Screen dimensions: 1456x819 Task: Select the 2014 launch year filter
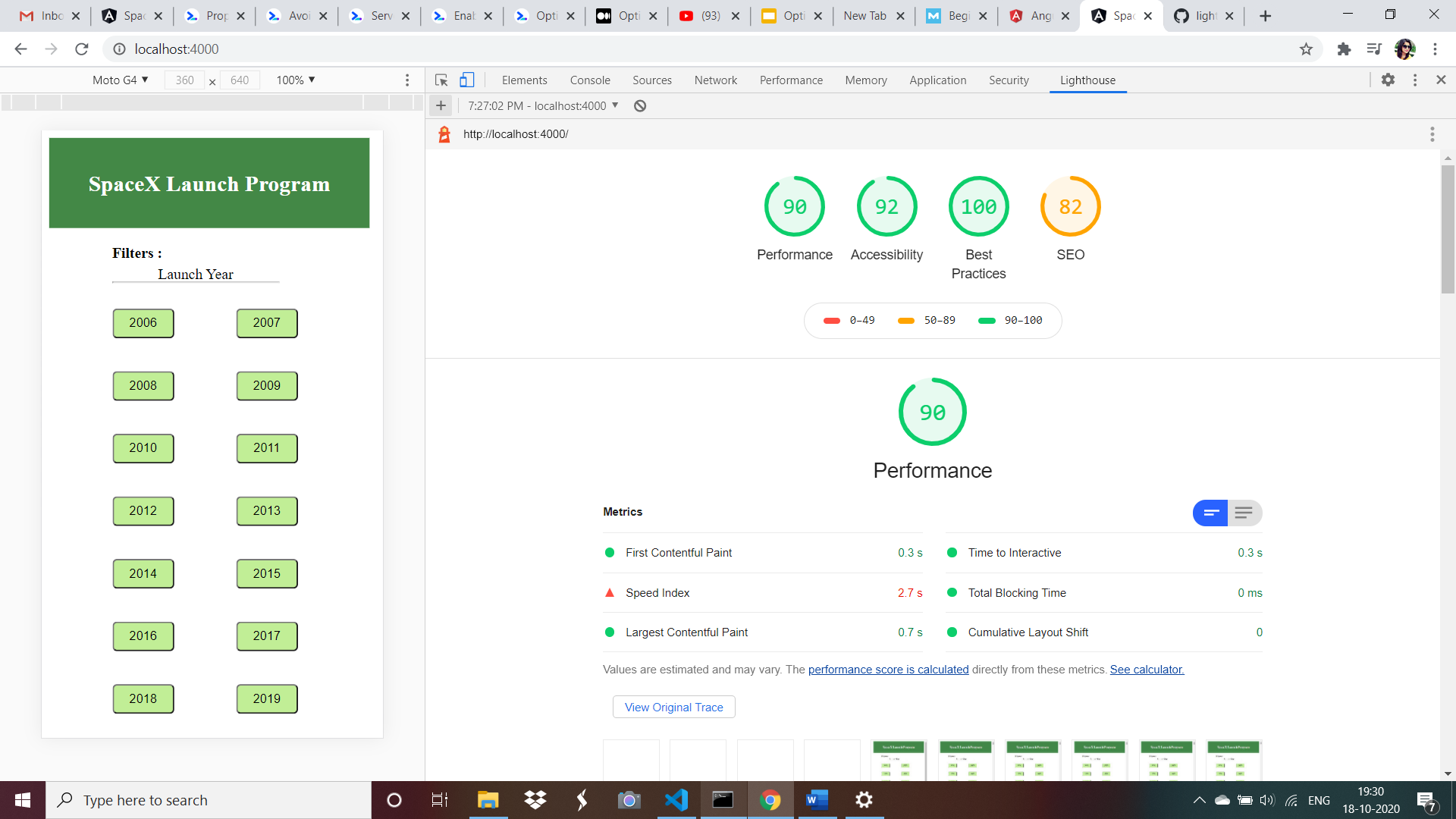(x=143, y=573)
